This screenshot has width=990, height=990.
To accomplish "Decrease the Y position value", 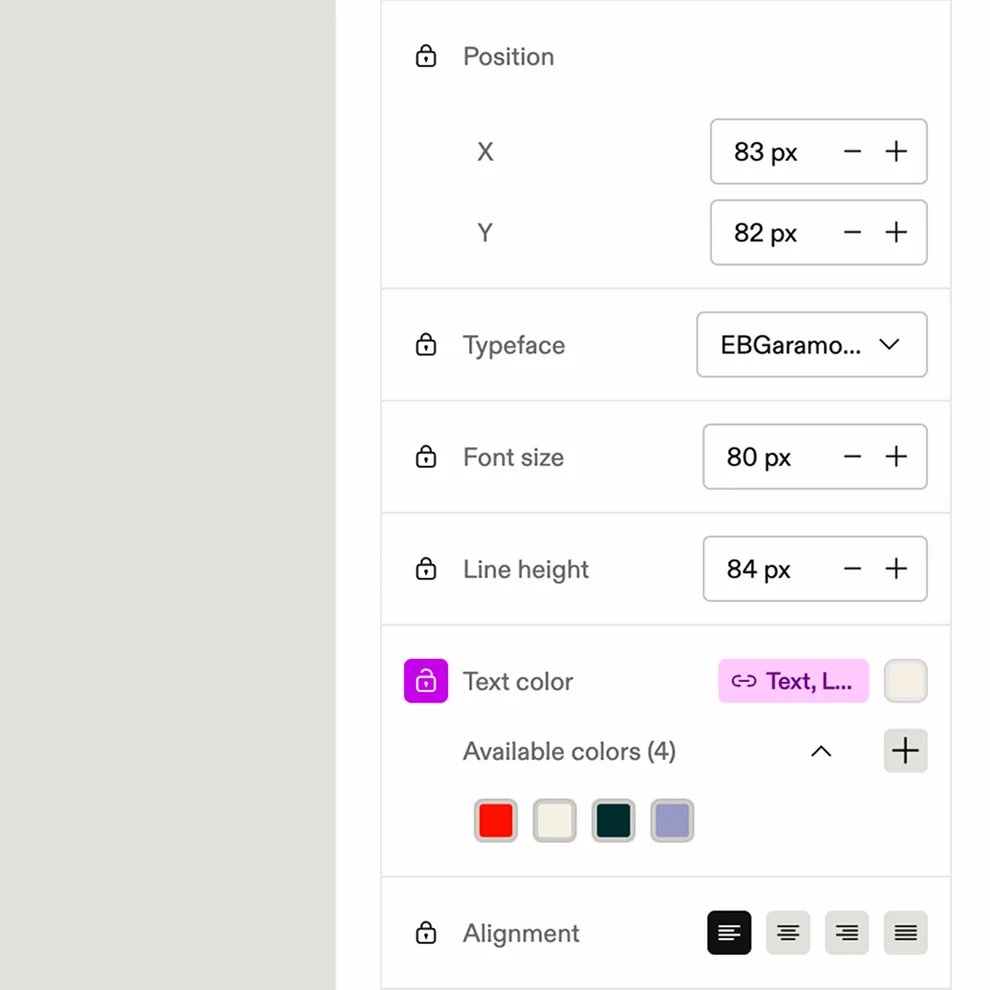I will (x=852, y=232).
